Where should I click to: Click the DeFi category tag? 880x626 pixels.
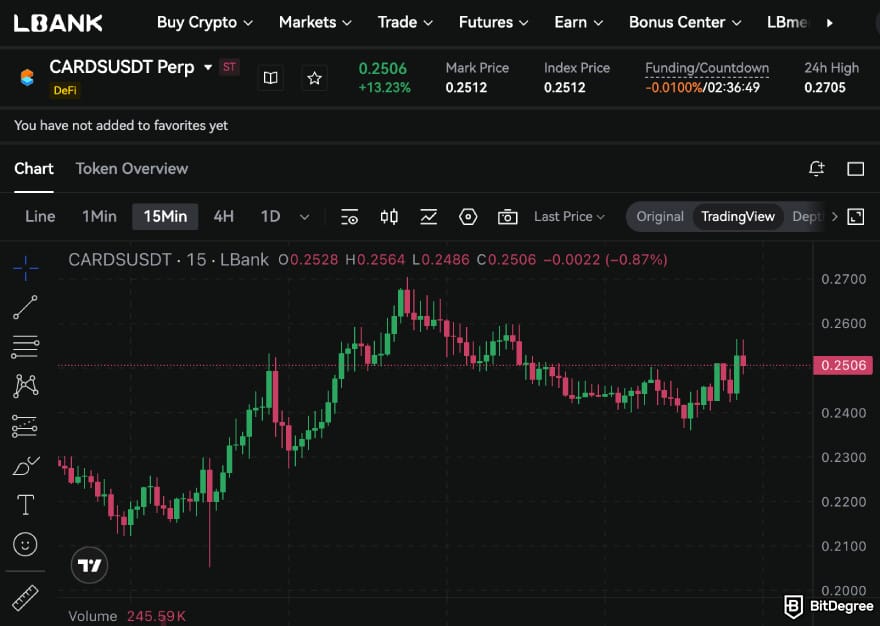pyautogui.click(x=65, y=90)
